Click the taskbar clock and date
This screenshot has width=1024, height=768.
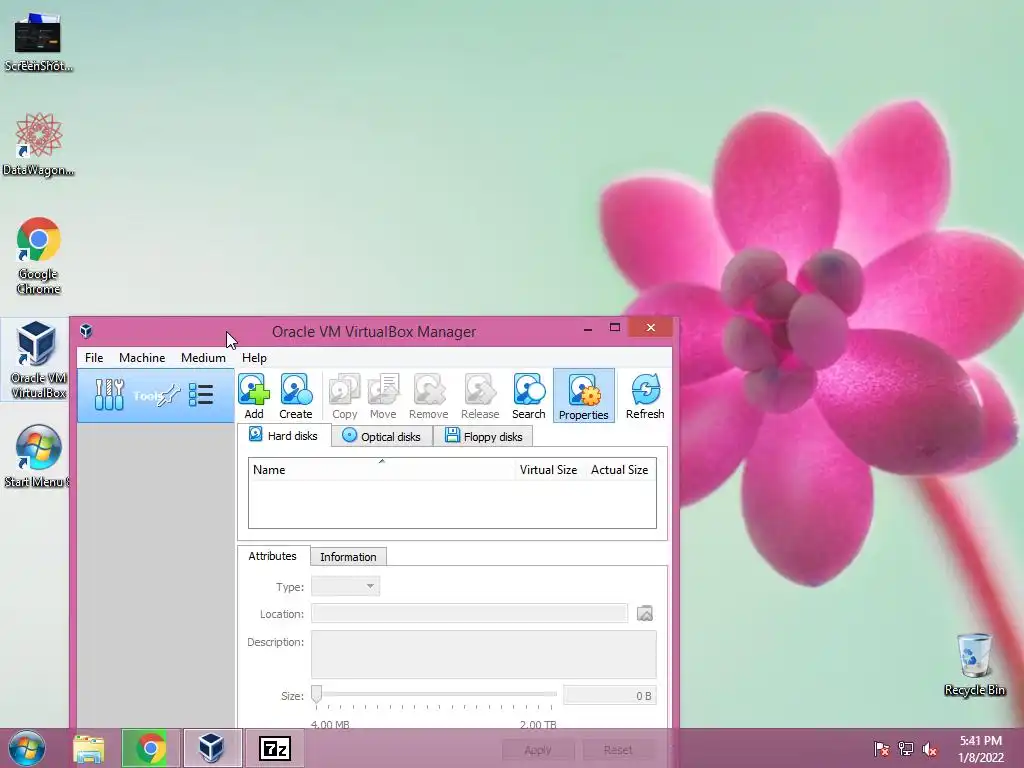coord(981,749)
